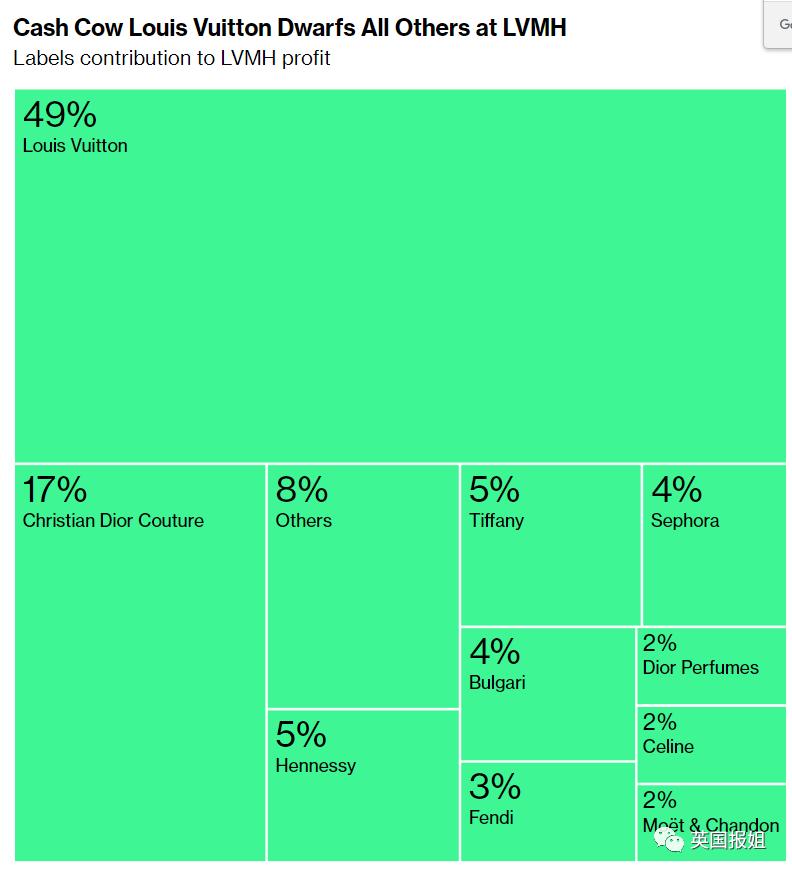This screenshot has width=792, height=875.
Task: Click the chart headline about Louis Vuitton
Action: tap(290, 27)
